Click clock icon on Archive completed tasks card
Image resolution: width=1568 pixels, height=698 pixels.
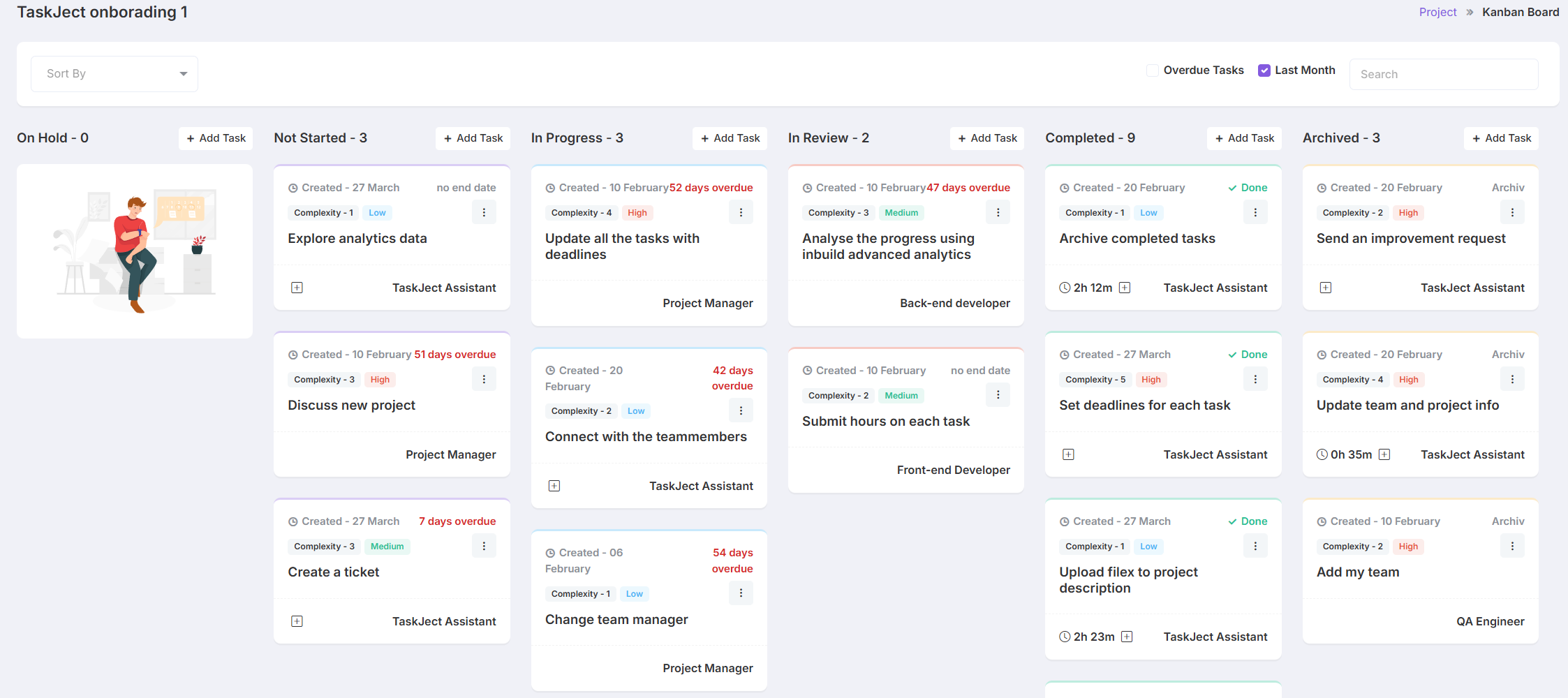[1065, 288]
